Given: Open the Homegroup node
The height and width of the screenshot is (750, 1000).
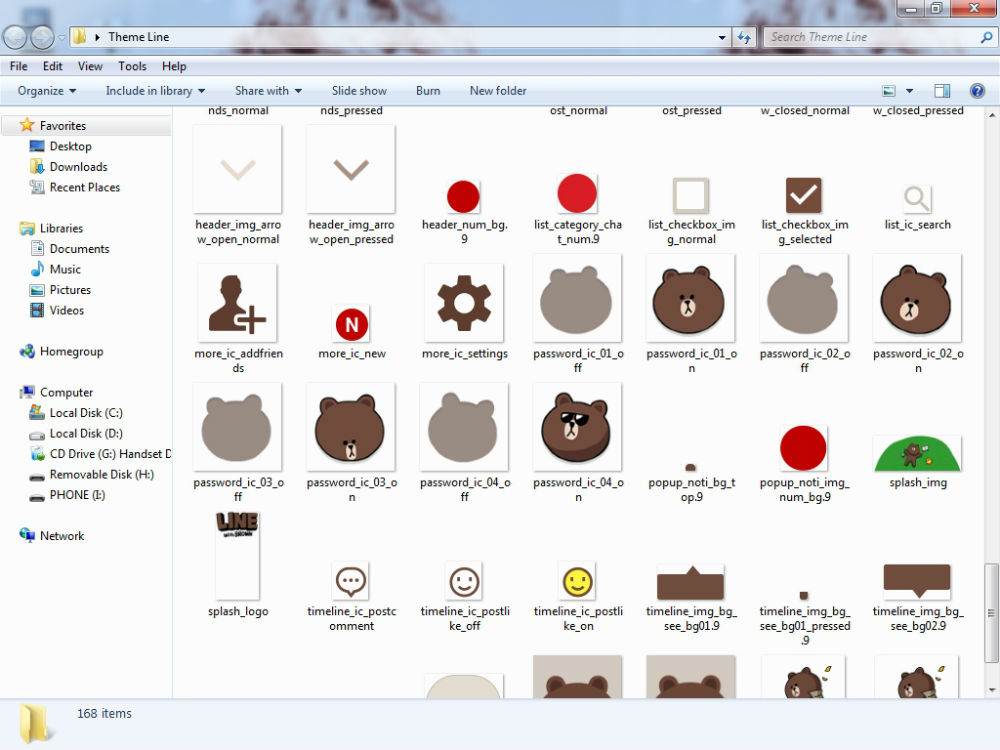Looking at the screenshot, I should 61,351.
